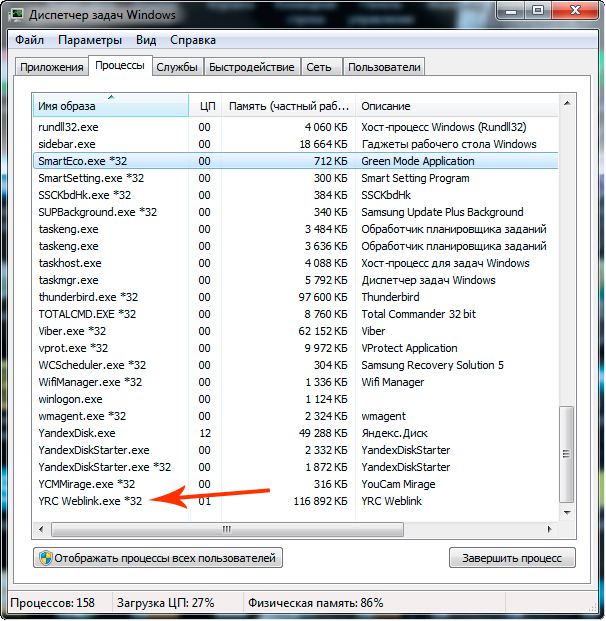Select Viber.exe *32 process
Image resolution: width=606 pixels, height=621 pixels.
tap(295, 331)
